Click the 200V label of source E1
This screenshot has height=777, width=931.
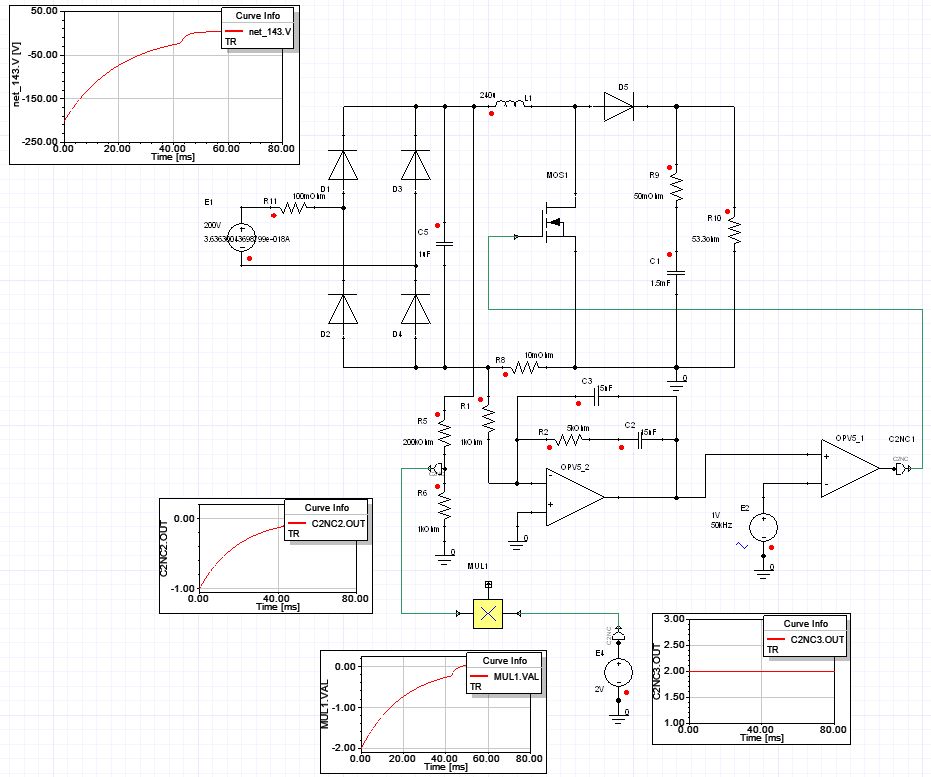[x=212, y=226]
